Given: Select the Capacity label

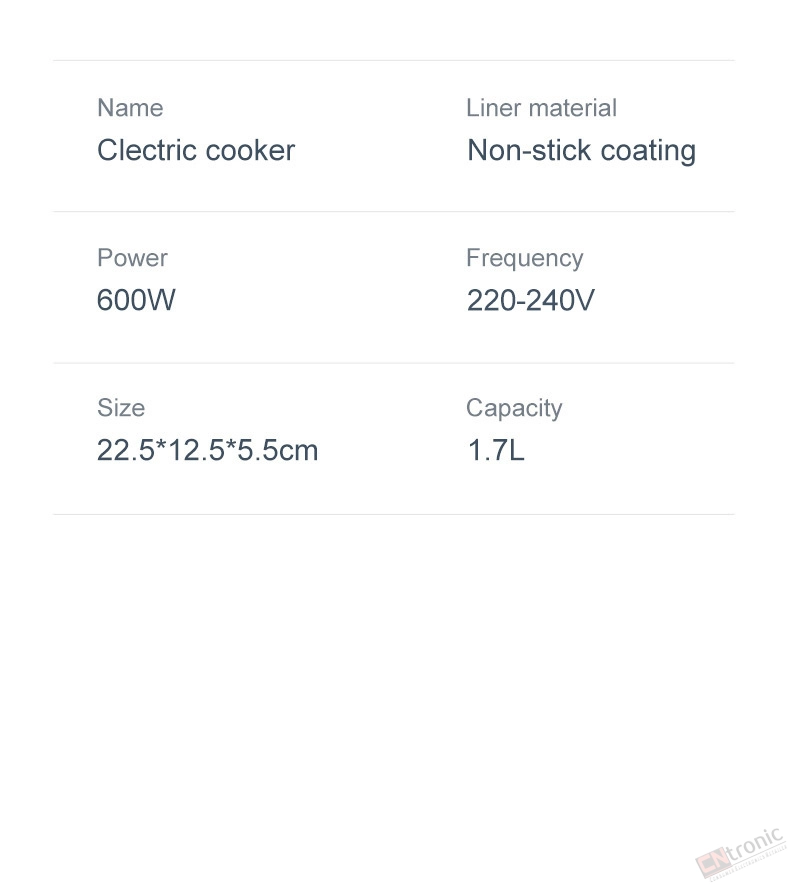Looking at the screenshot, I should click(514, 409).
